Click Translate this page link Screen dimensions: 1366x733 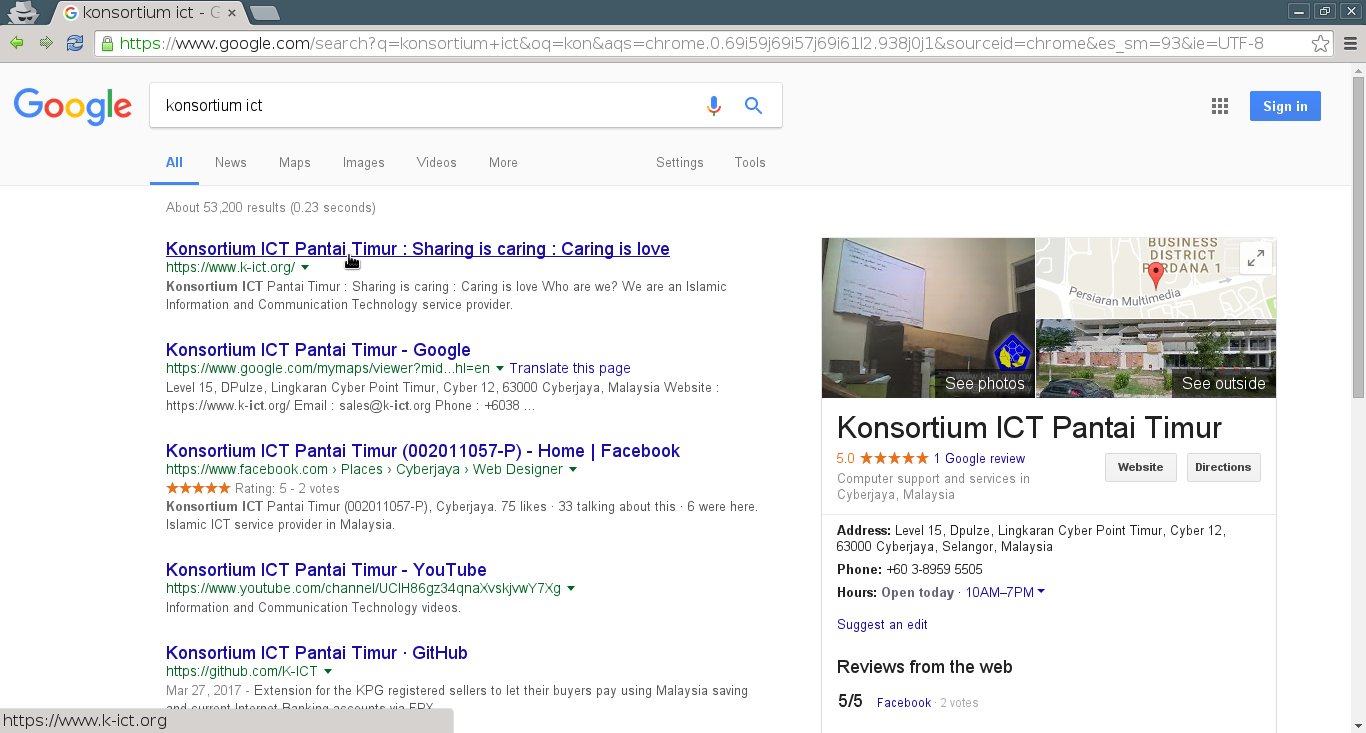[570, 368]
